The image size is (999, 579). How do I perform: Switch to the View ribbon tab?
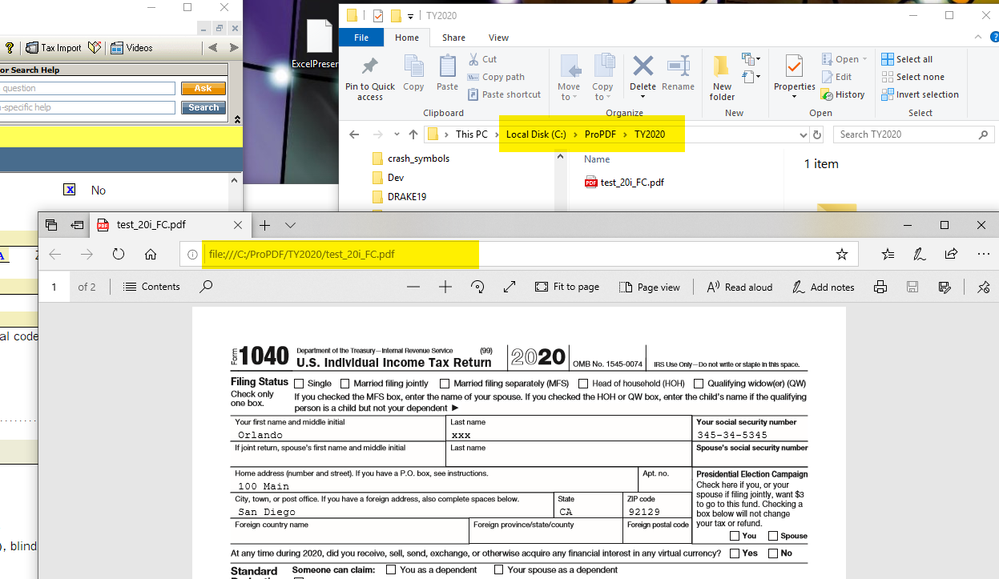[498, 38]
